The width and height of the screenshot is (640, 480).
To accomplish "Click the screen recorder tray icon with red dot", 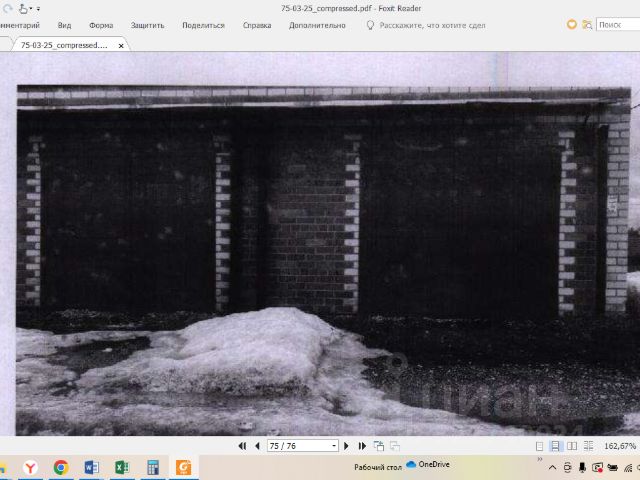I will coord(598,468).
